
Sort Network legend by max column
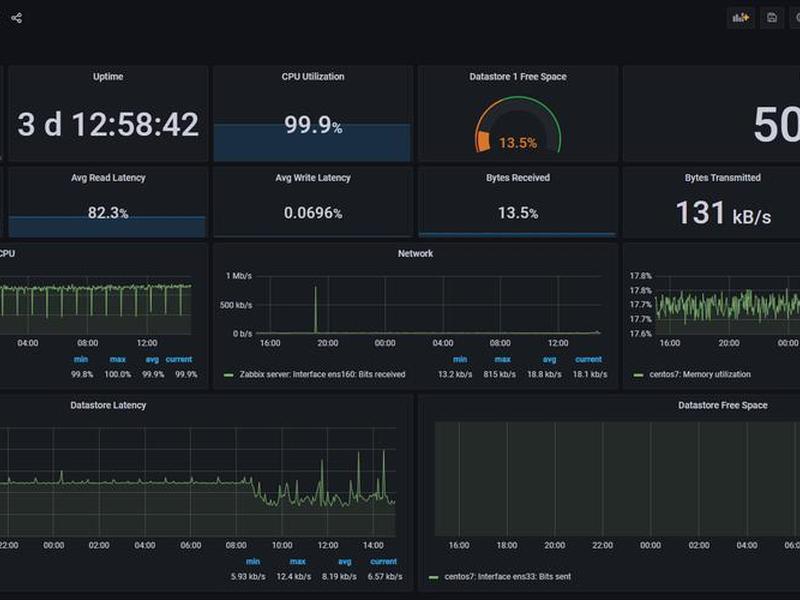(503, 359)
